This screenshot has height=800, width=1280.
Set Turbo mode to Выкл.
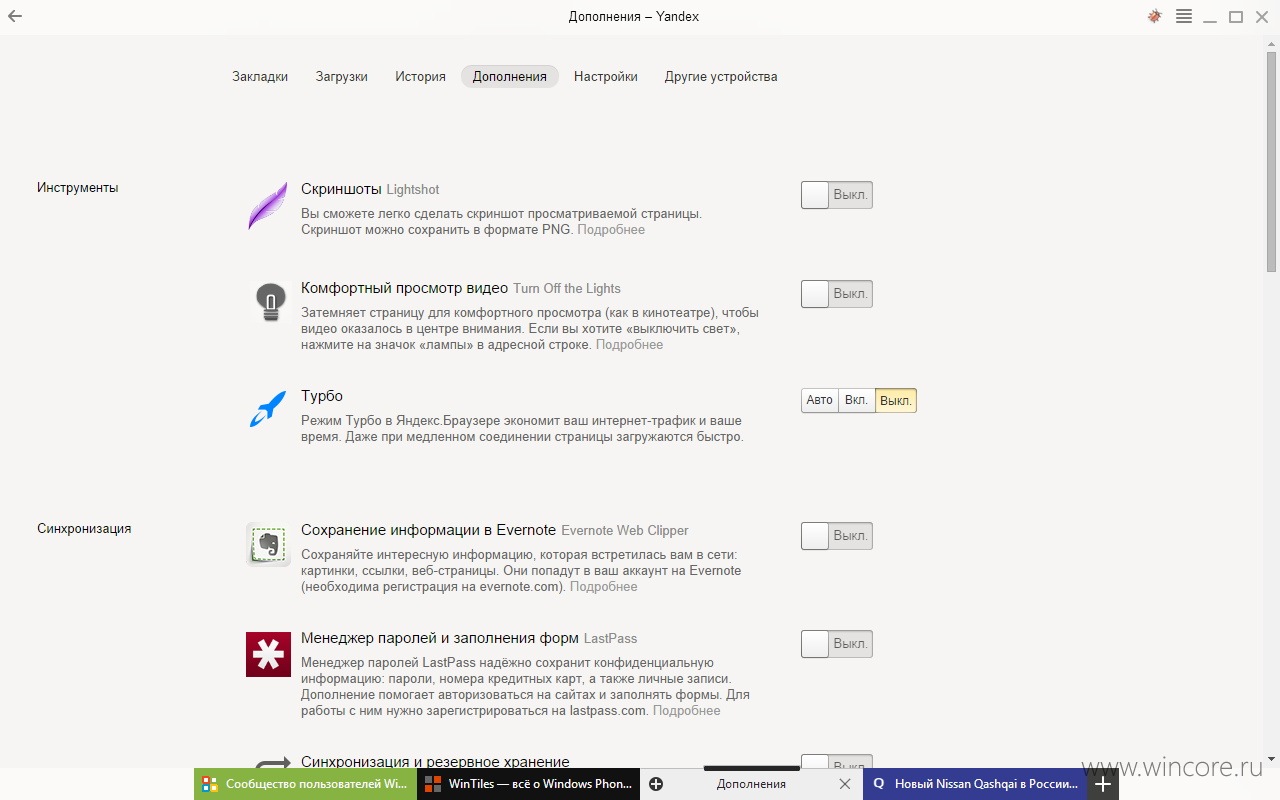[x=896, y=400]
